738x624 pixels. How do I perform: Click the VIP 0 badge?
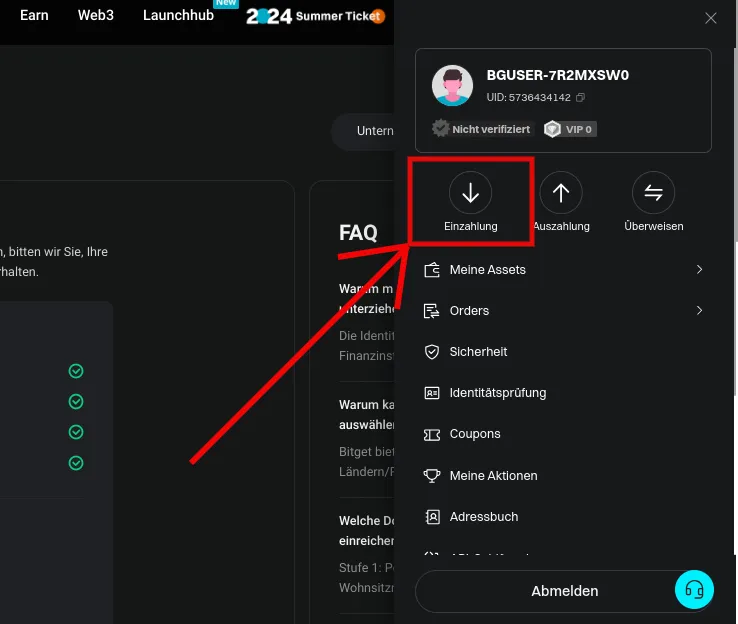[x=570, y=129]
